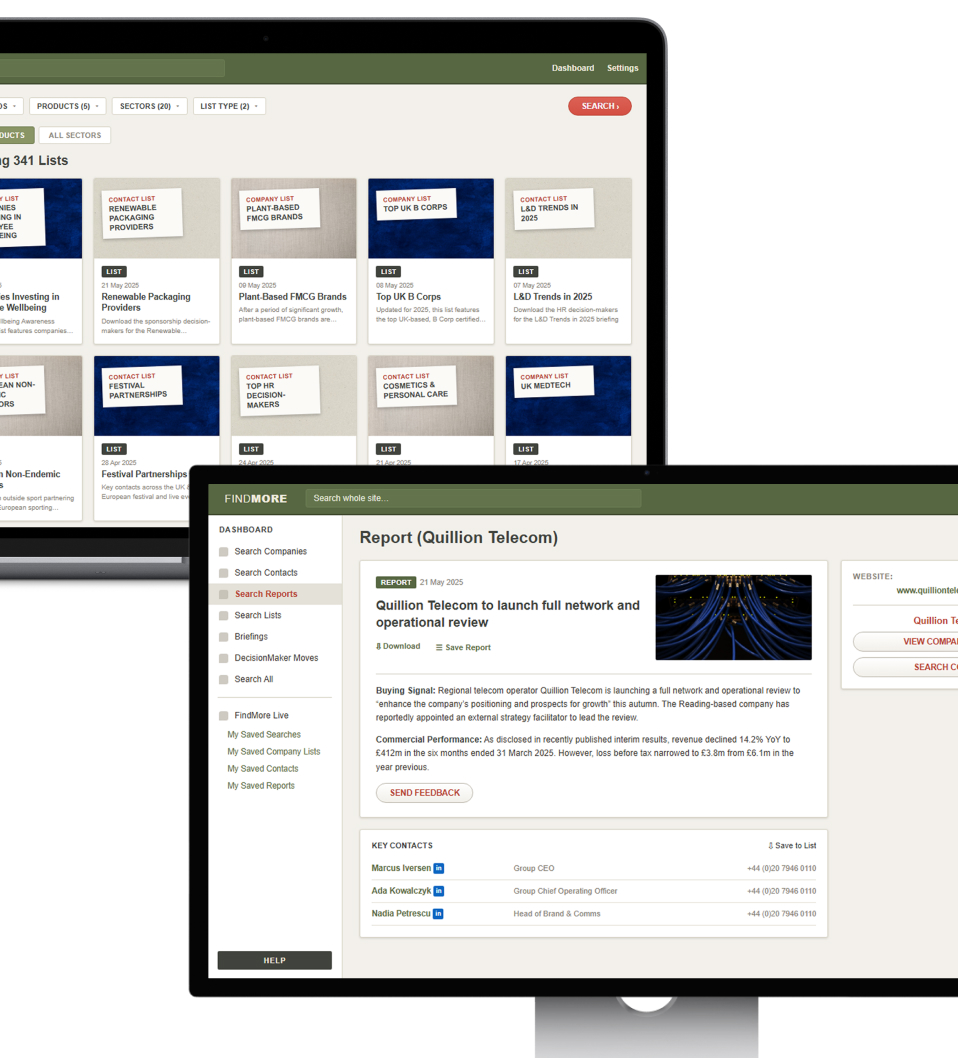Click Ada Kowalczyk contact name
Viewport: 958px width, 1058px height.
(401, 891)
